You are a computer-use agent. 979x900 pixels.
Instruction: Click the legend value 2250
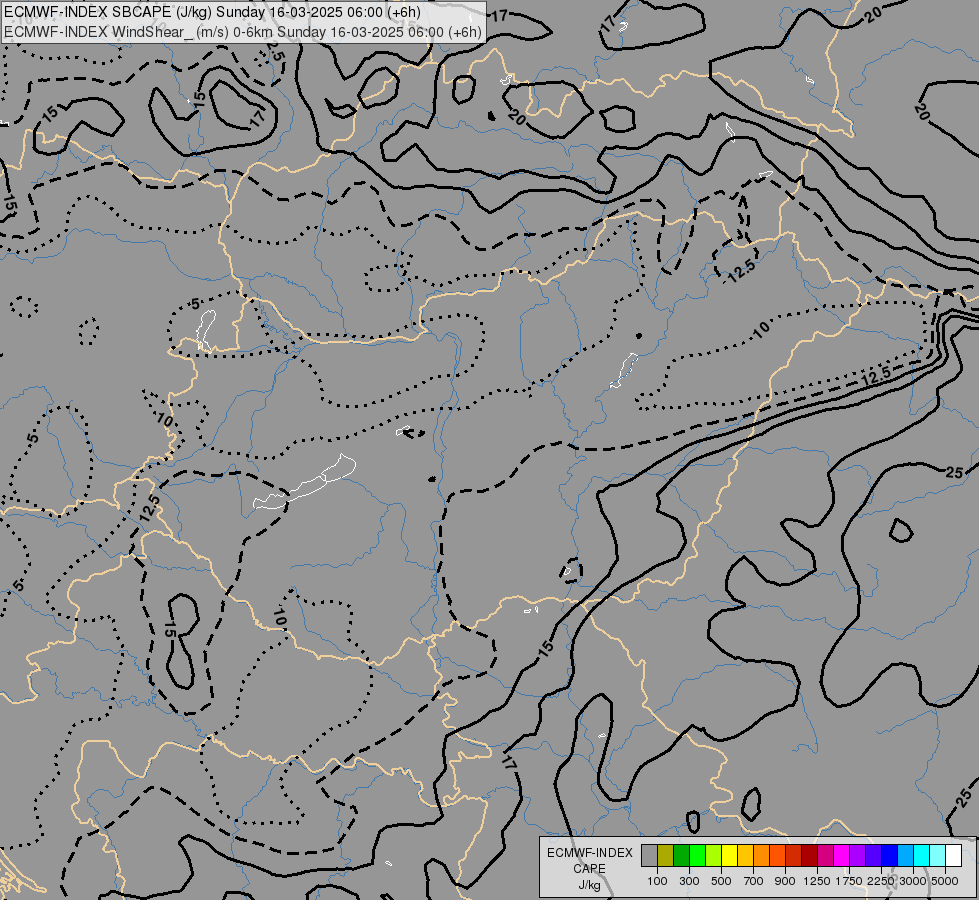(x=881, y=881)
